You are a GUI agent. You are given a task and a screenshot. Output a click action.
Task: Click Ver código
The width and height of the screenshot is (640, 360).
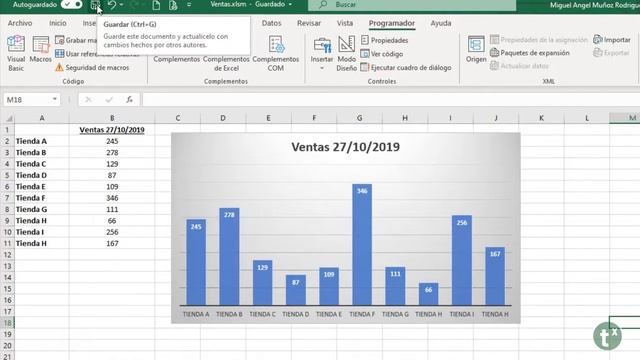382,54
